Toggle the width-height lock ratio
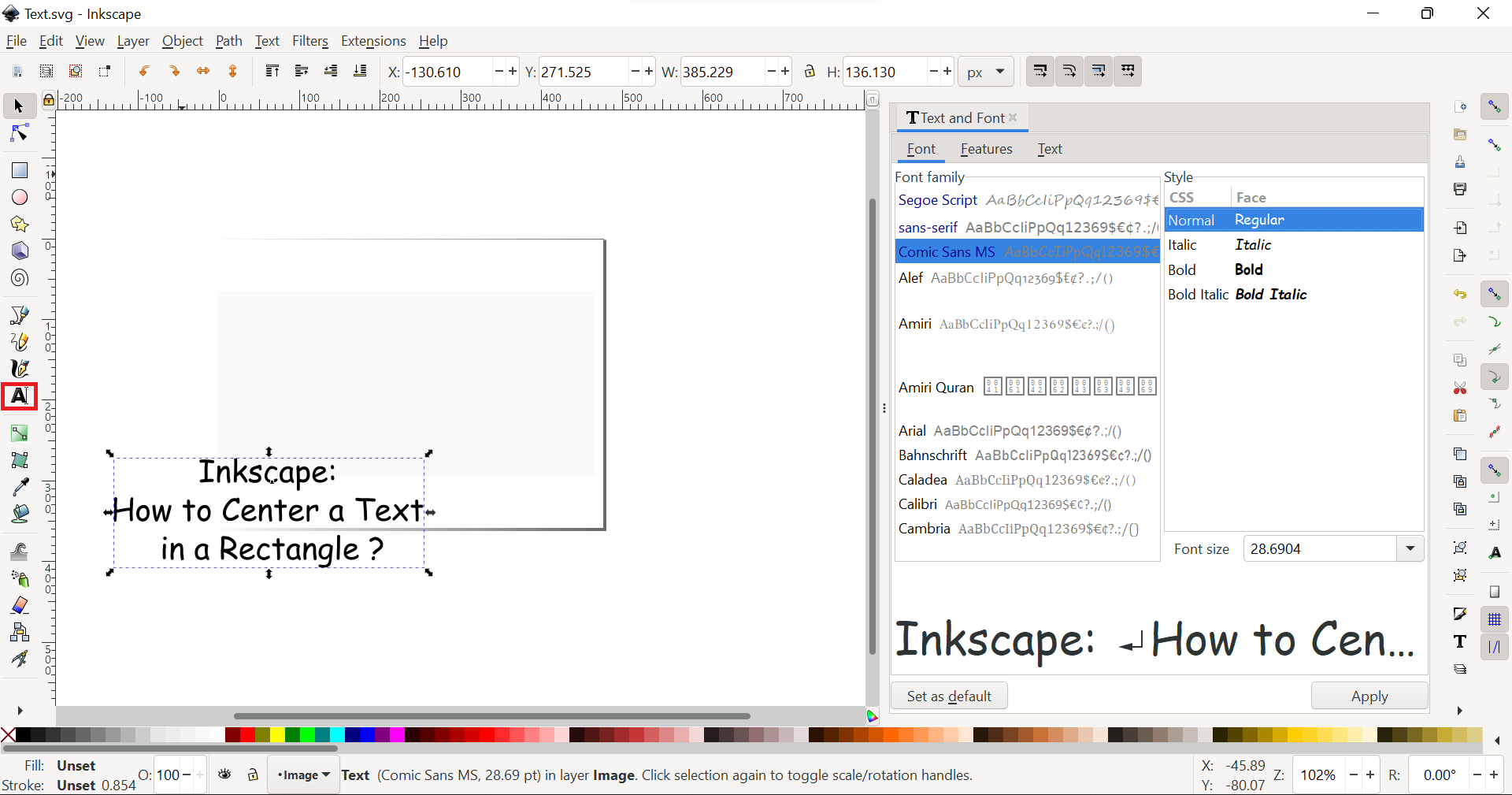 tap(810, 72)
